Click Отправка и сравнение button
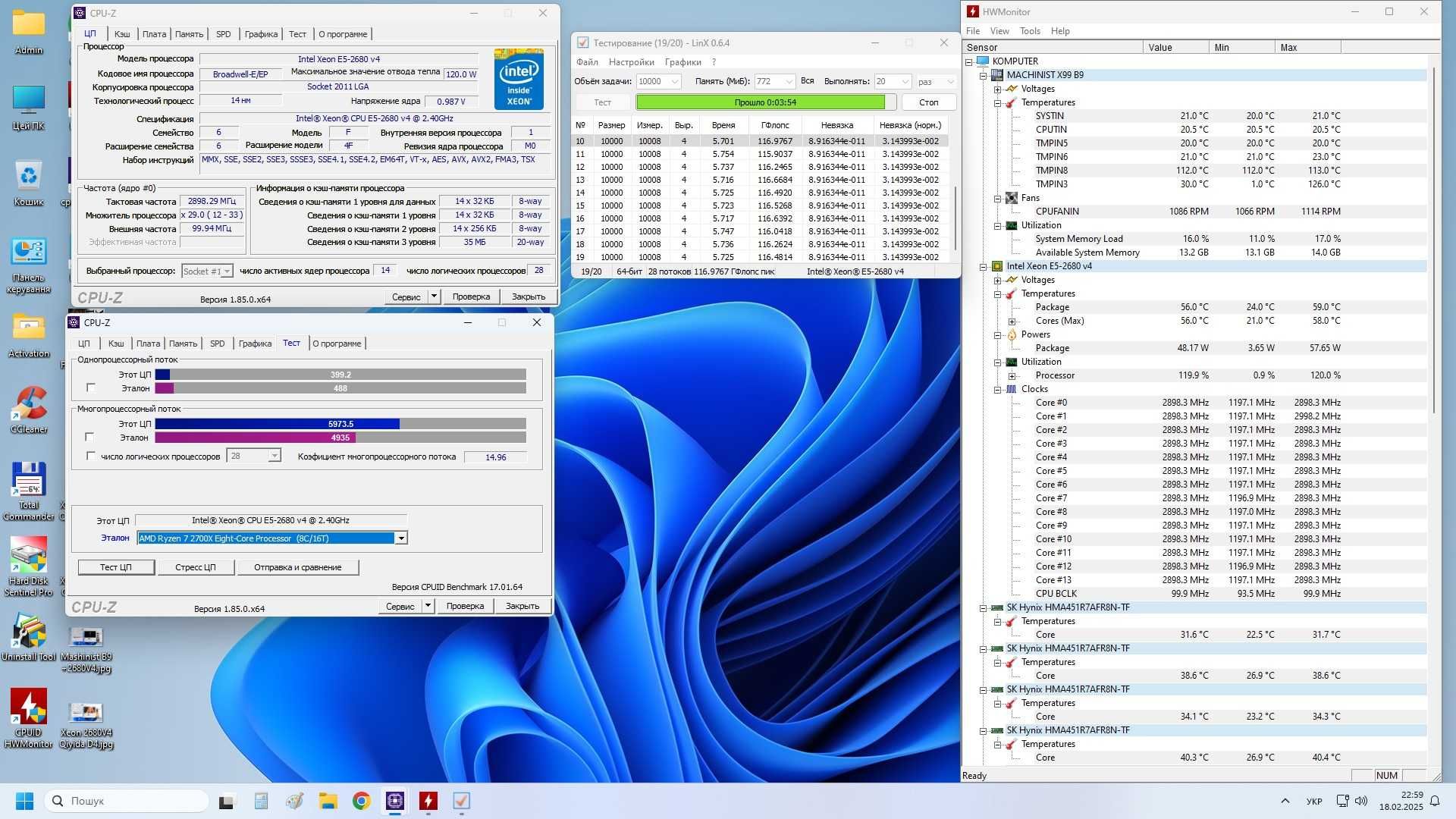 tap(297, 567)
